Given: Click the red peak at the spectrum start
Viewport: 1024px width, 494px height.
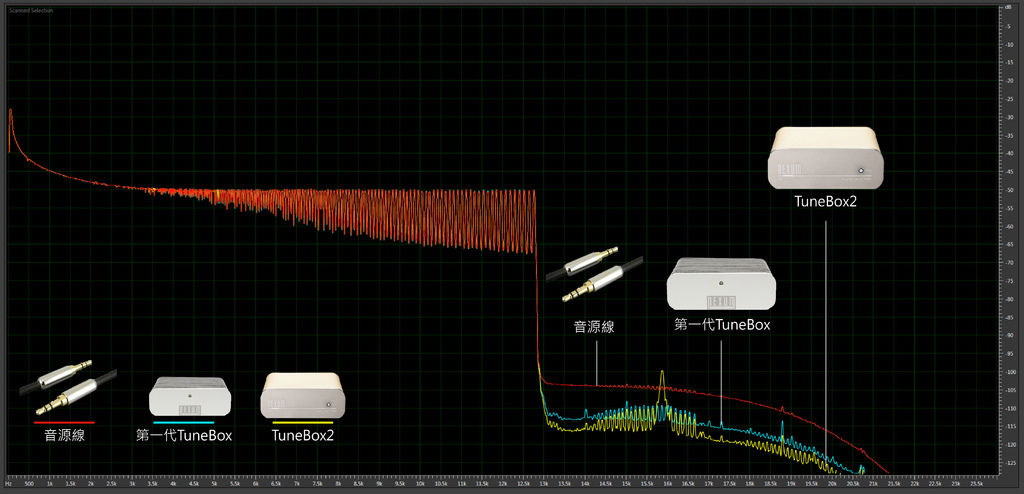Looking at the screenshot, I should pos(10,111).
